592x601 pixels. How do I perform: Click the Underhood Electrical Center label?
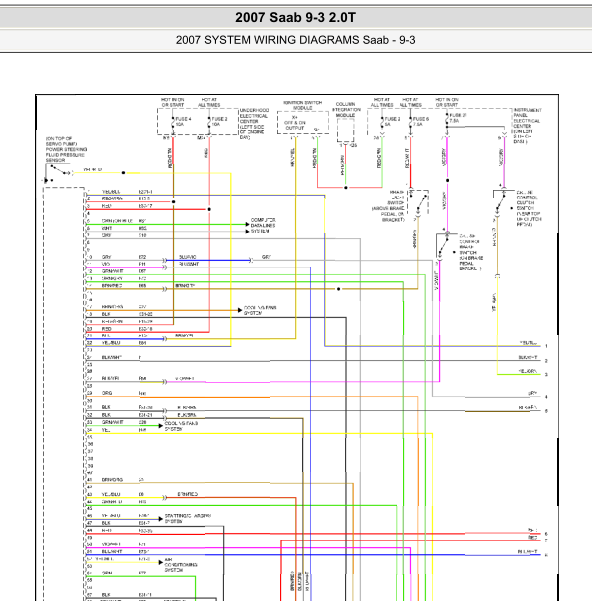(x=254, y=124)
